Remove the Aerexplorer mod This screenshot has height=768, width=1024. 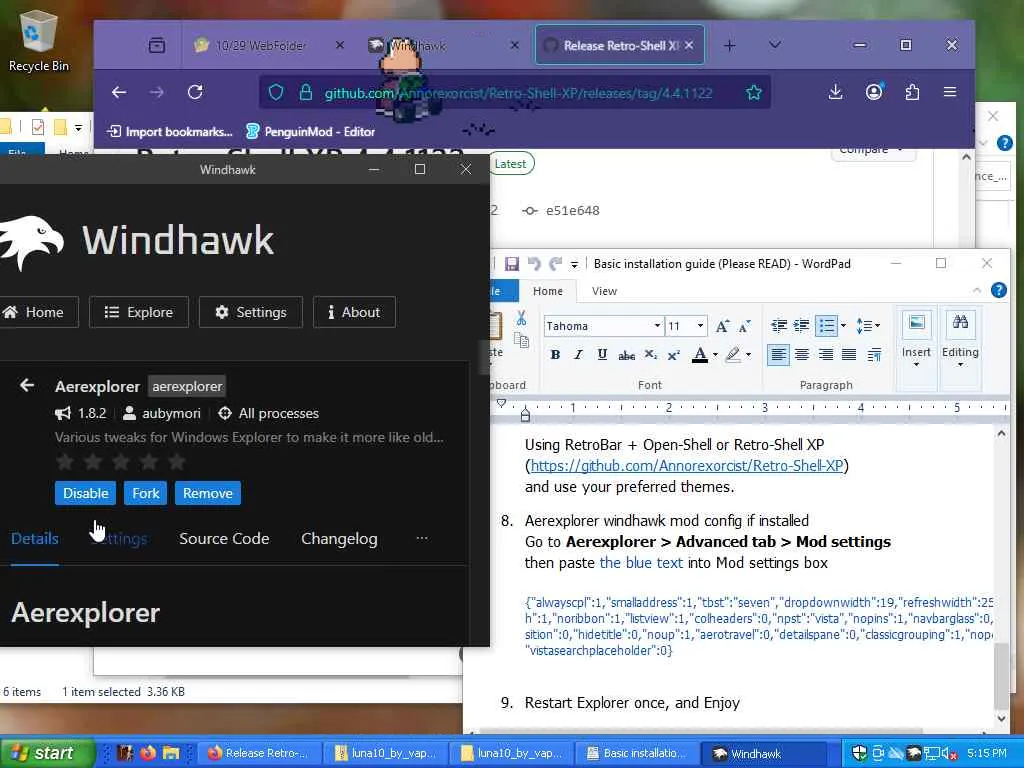coord(208,493)
